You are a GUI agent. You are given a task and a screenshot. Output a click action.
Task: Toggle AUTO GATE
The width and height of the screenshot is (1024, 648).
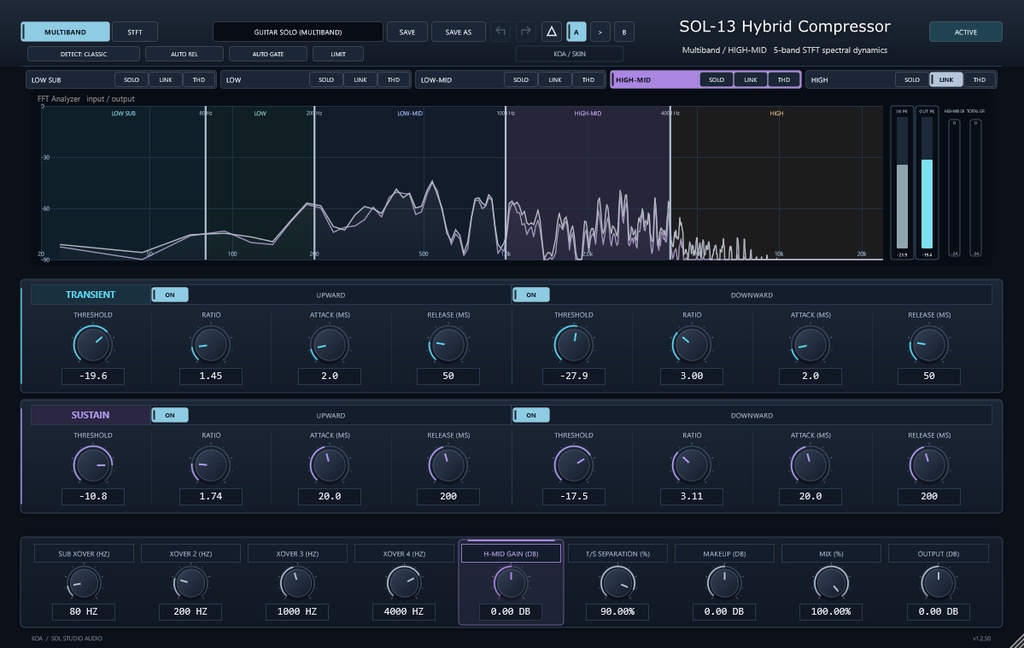(268, 54)
